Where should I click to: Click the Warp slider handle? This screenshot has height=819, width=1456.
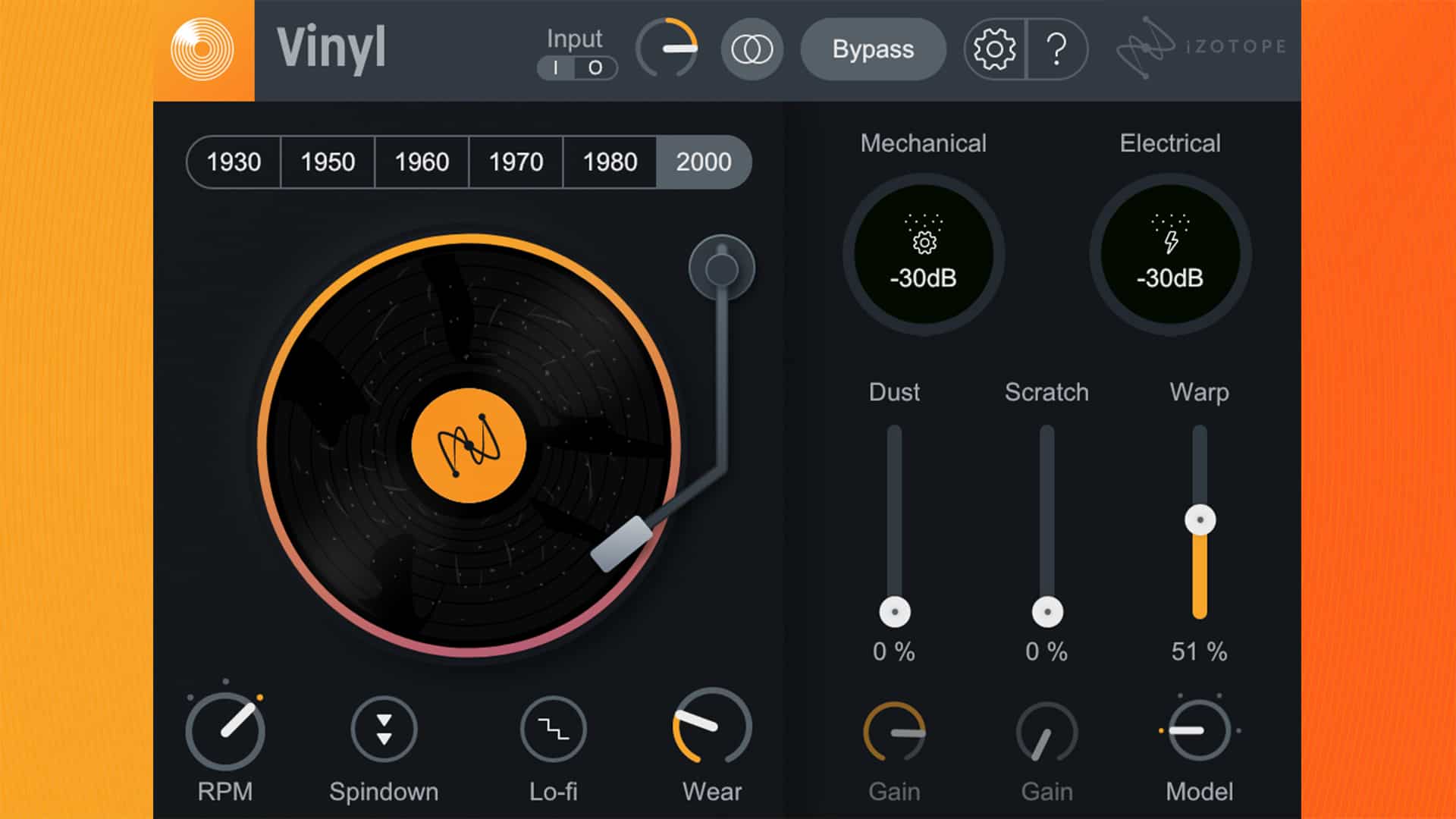point(1200,520)
